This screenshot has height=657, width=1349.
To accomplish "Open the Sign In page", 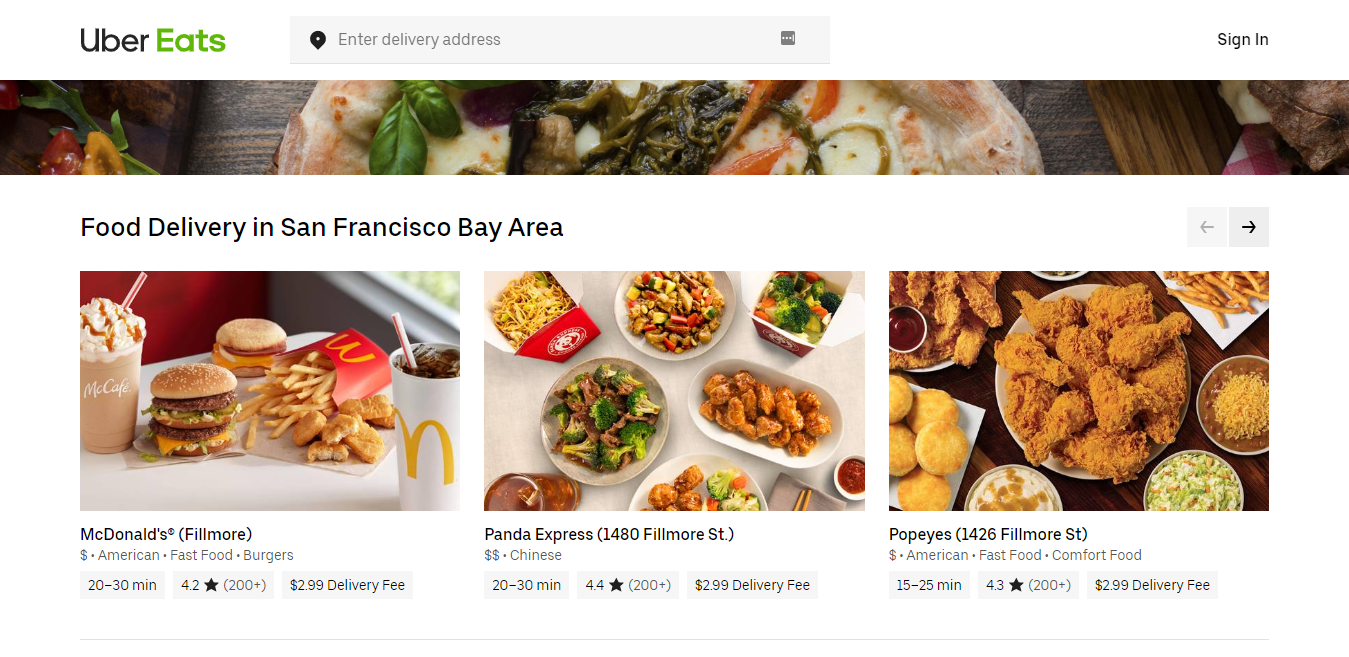I will [1242, 40].
